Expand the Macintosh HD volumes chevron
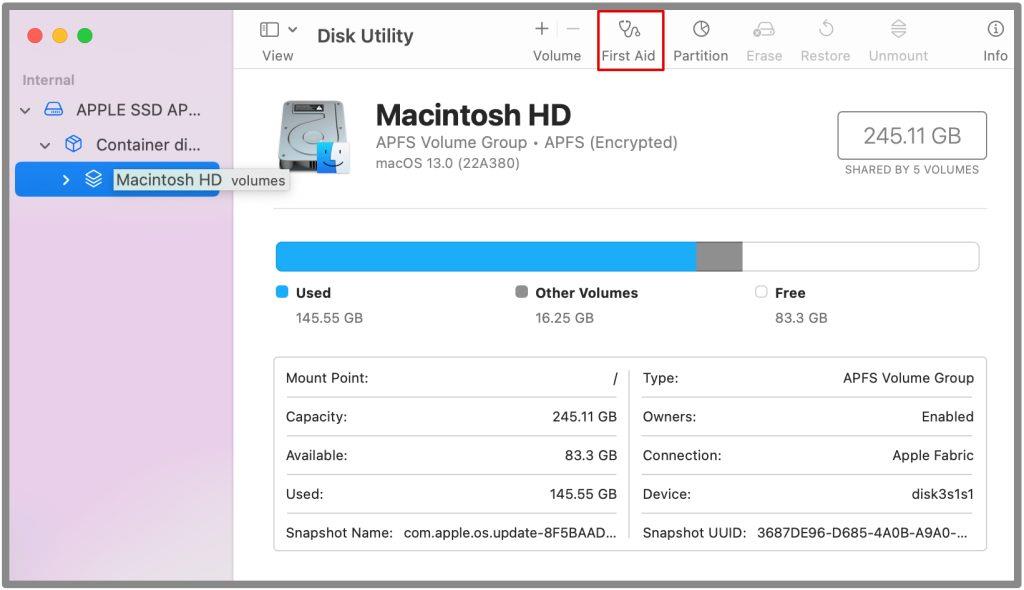Screen dimensions: 1024x590 [66, 180]
